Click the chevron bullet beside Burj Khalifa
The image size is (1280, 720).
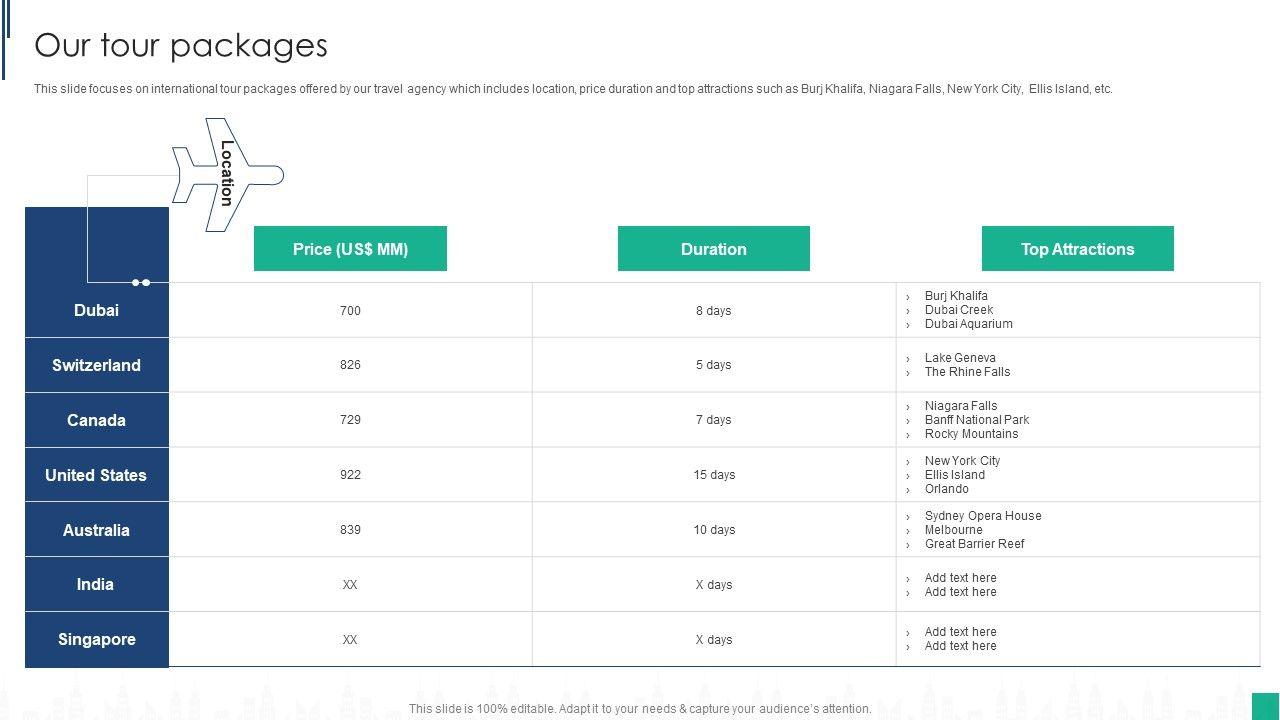pyautogui.click(x=908, y=297)
